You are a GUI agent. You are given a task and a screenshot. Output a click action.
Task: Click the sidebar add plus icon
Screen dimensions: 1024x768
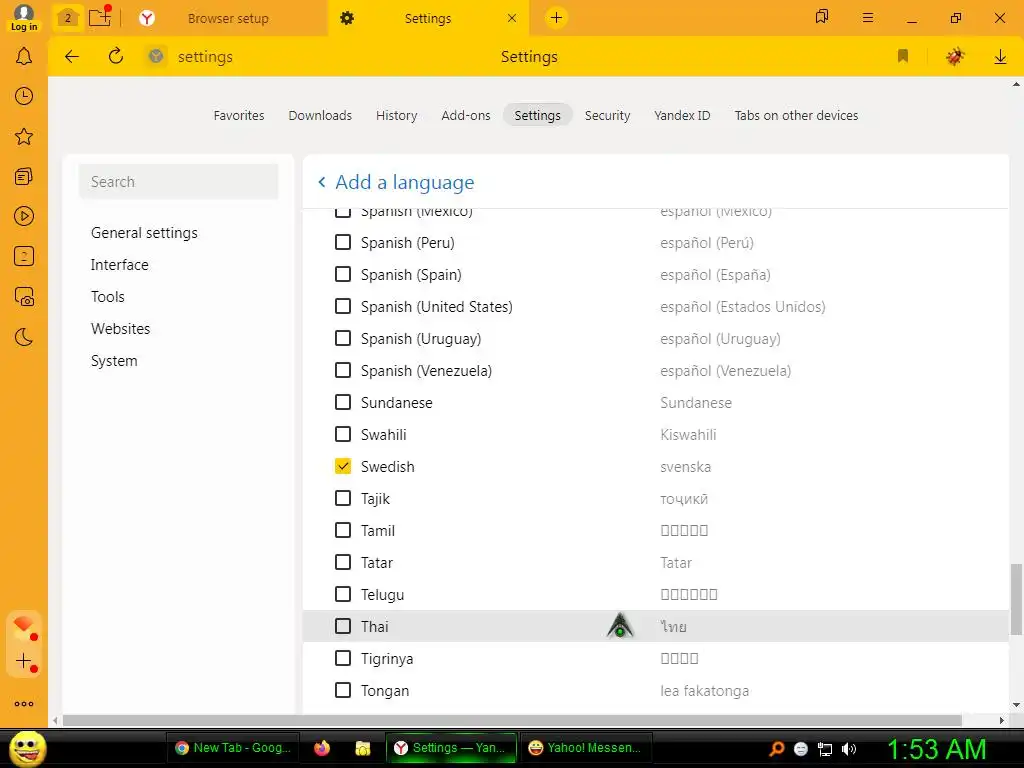click(x=24, y=661)
